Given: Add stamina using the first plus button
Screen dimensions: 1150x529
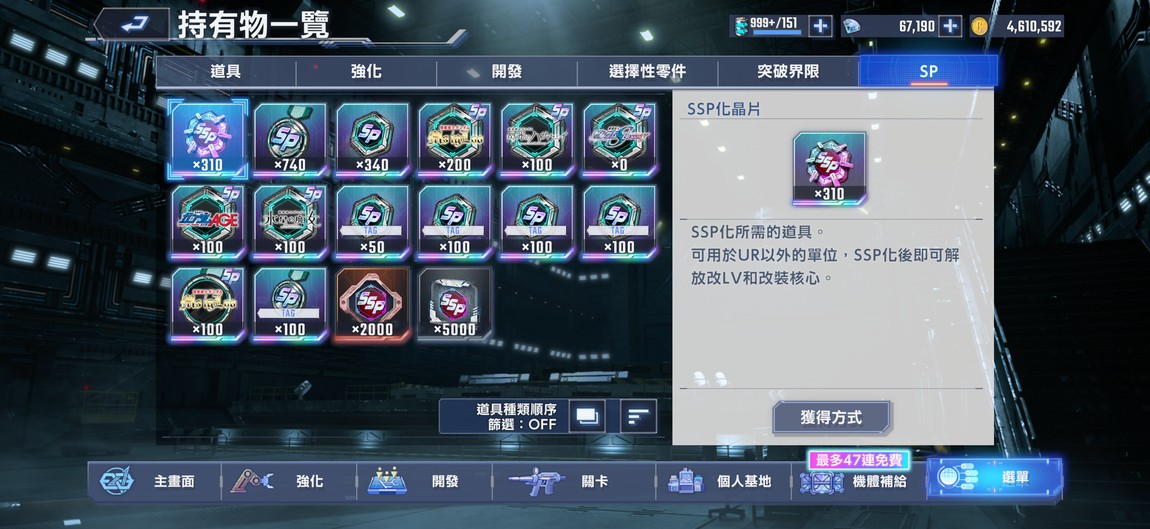Looking at the screenshot, I should point(820,26).
